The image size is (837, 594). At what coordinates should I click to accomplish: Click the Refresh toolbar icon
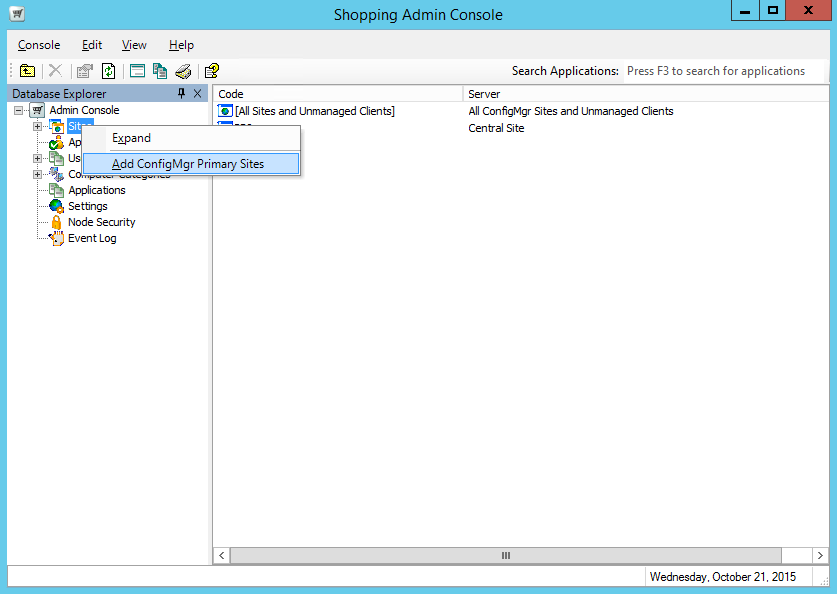108,71
